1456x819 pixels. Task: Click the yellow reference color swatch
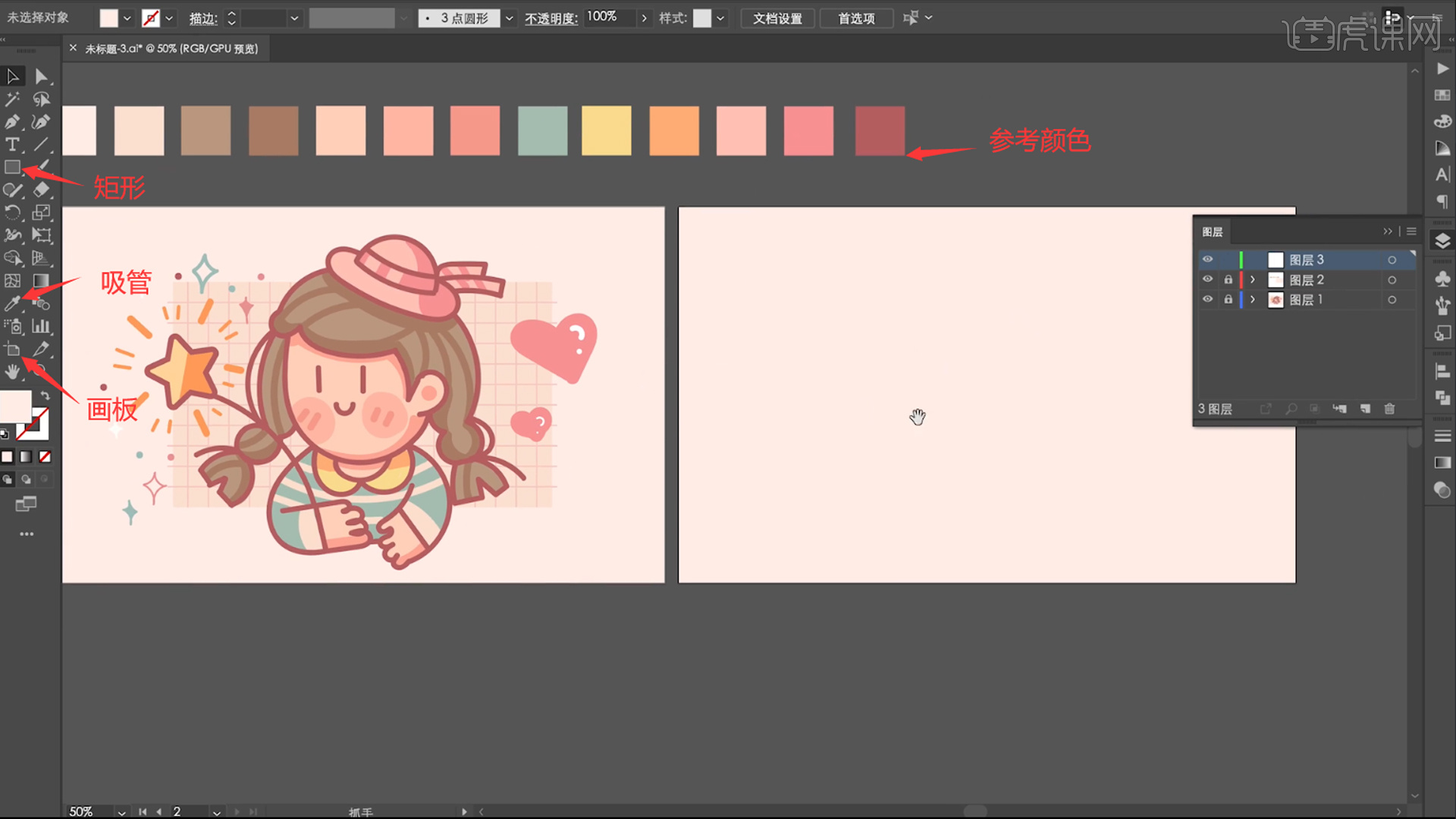point(606,131)
